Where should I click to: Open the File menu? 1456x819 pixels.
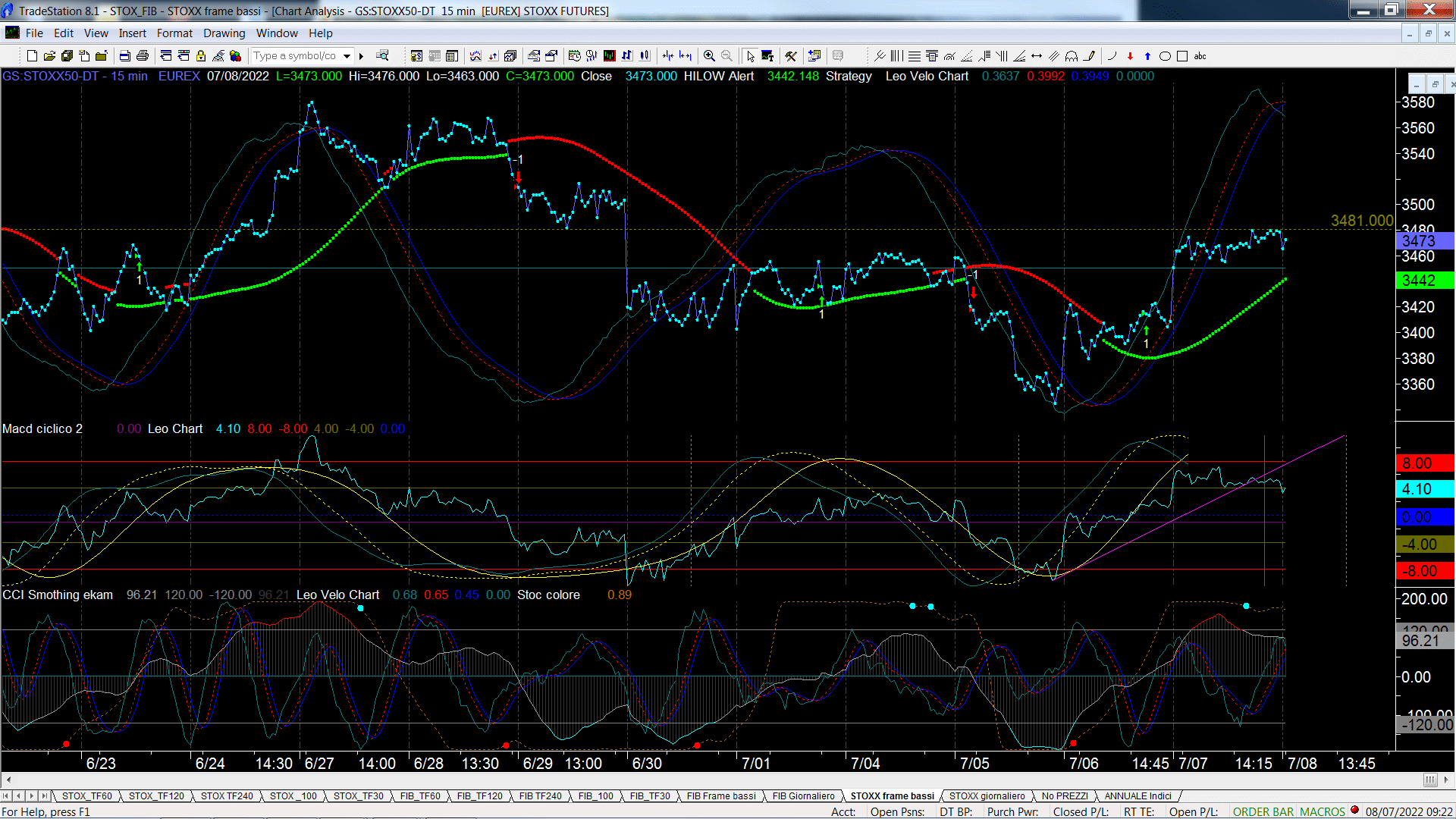34,33
